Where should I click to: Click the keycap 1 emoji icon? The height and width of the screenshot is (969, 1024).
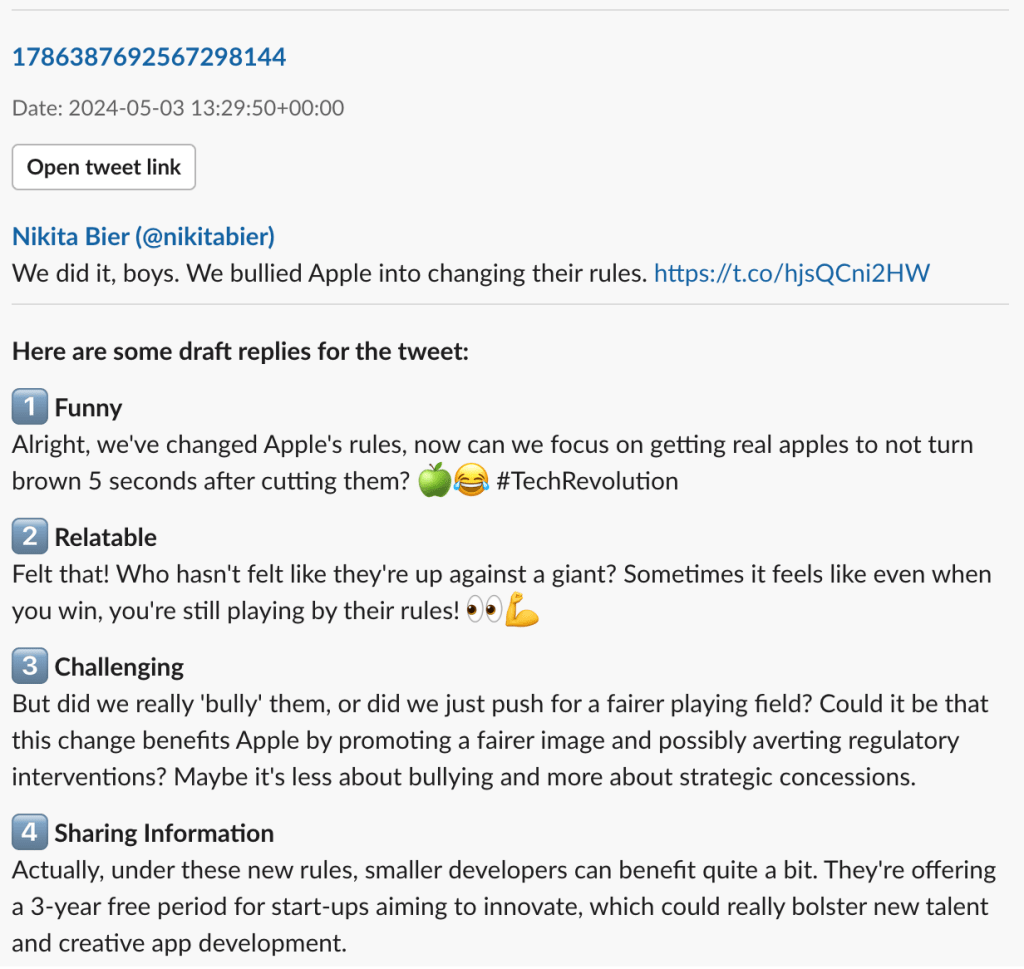[29, 407]
